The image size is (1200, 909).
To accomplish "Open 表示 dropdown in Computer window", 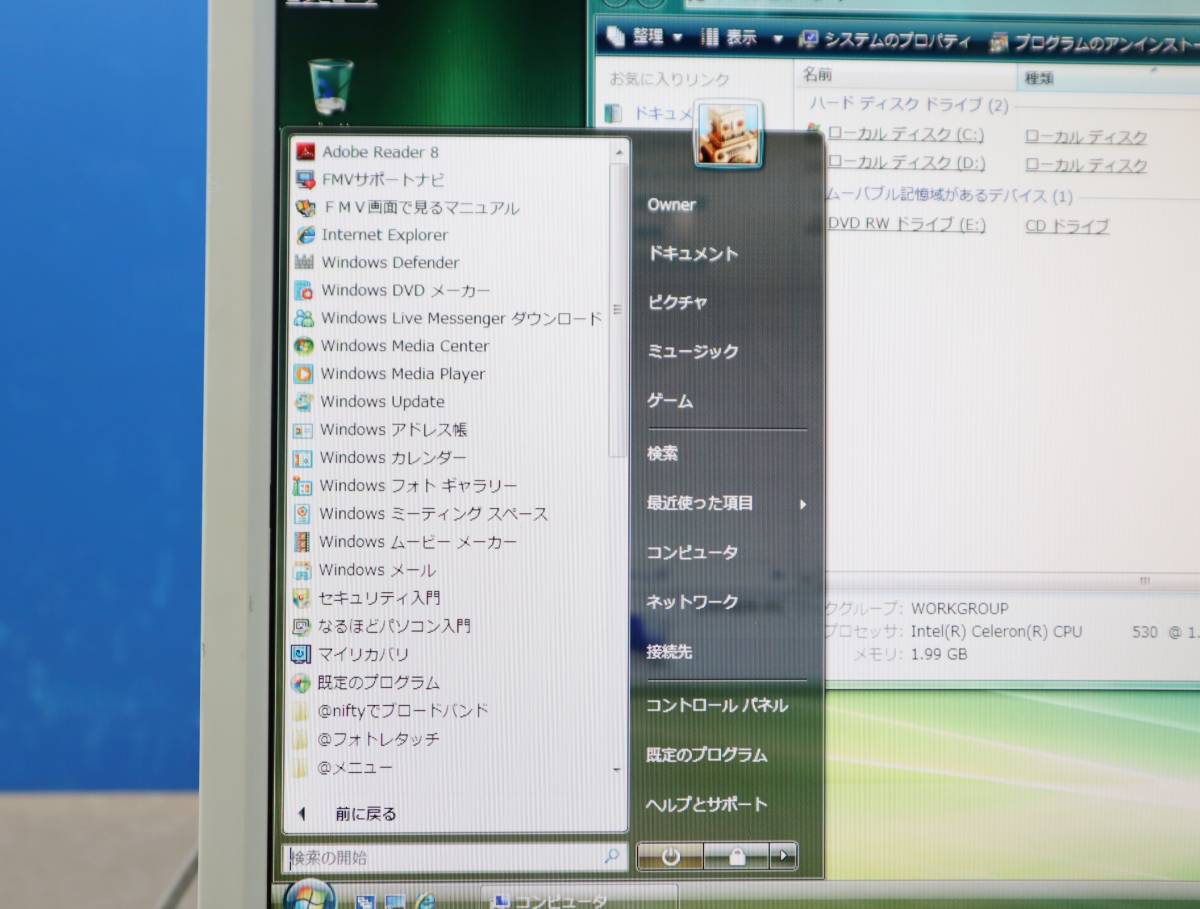I will [742, 38].
